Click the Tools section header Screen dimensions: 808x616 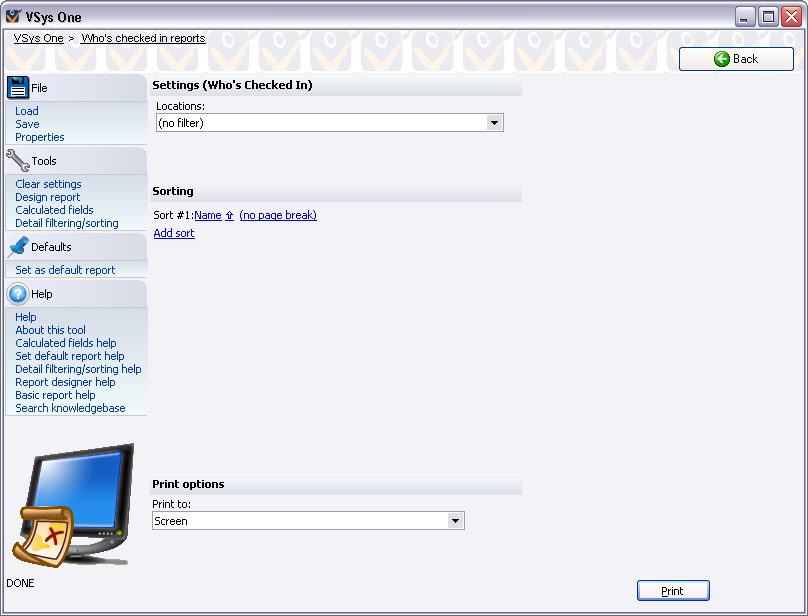[x=76, y=161]
